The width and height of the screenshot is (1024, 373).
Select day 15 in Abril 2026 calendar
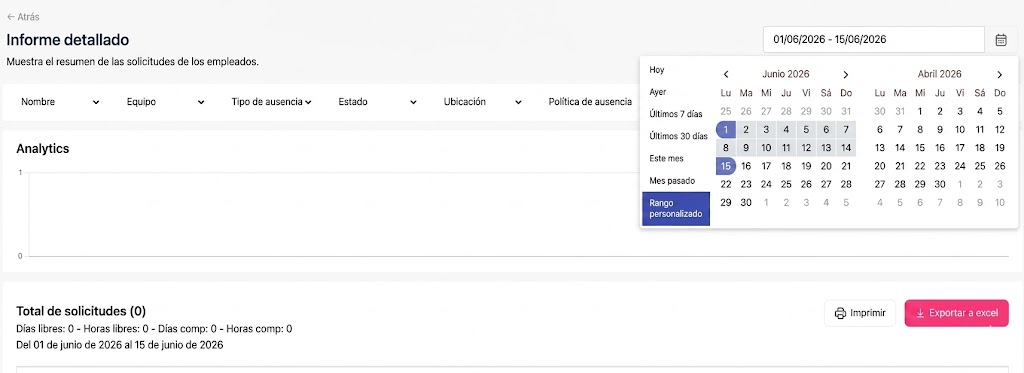pos(920,148)
